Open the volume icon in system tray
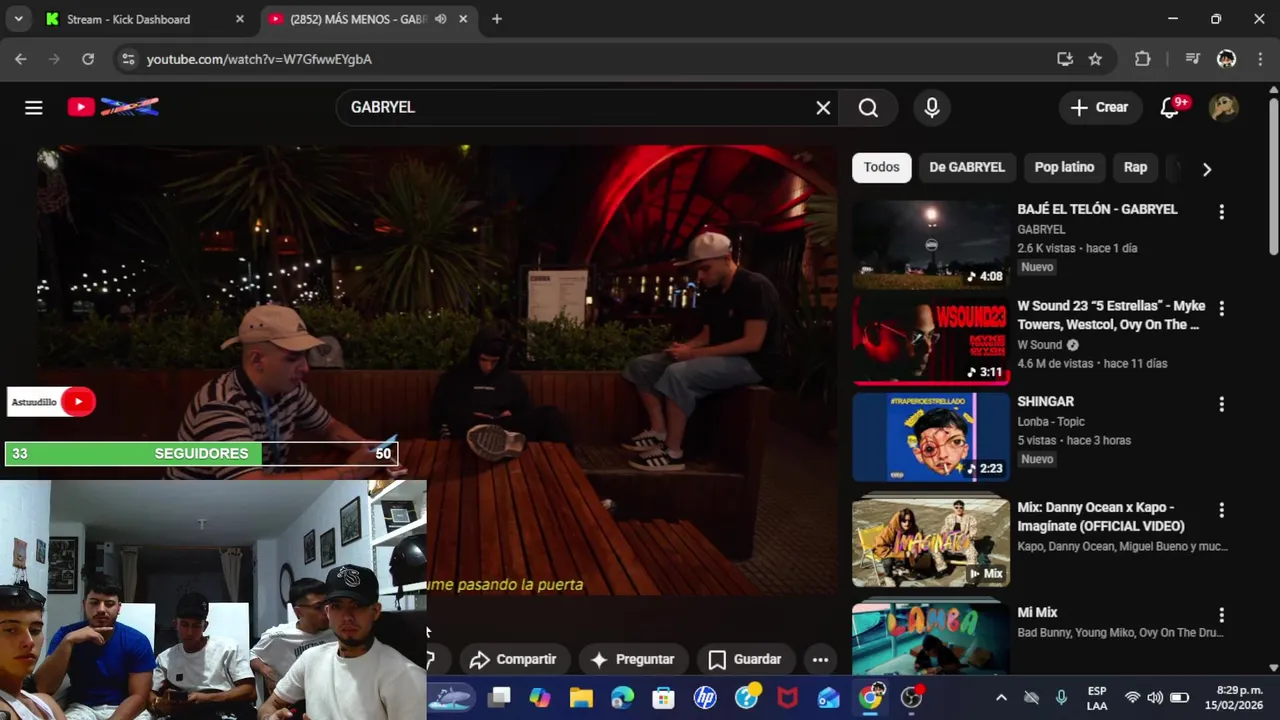This screenshot has width=1280, height=720. pyautogui.click(x=1155, y=697)
